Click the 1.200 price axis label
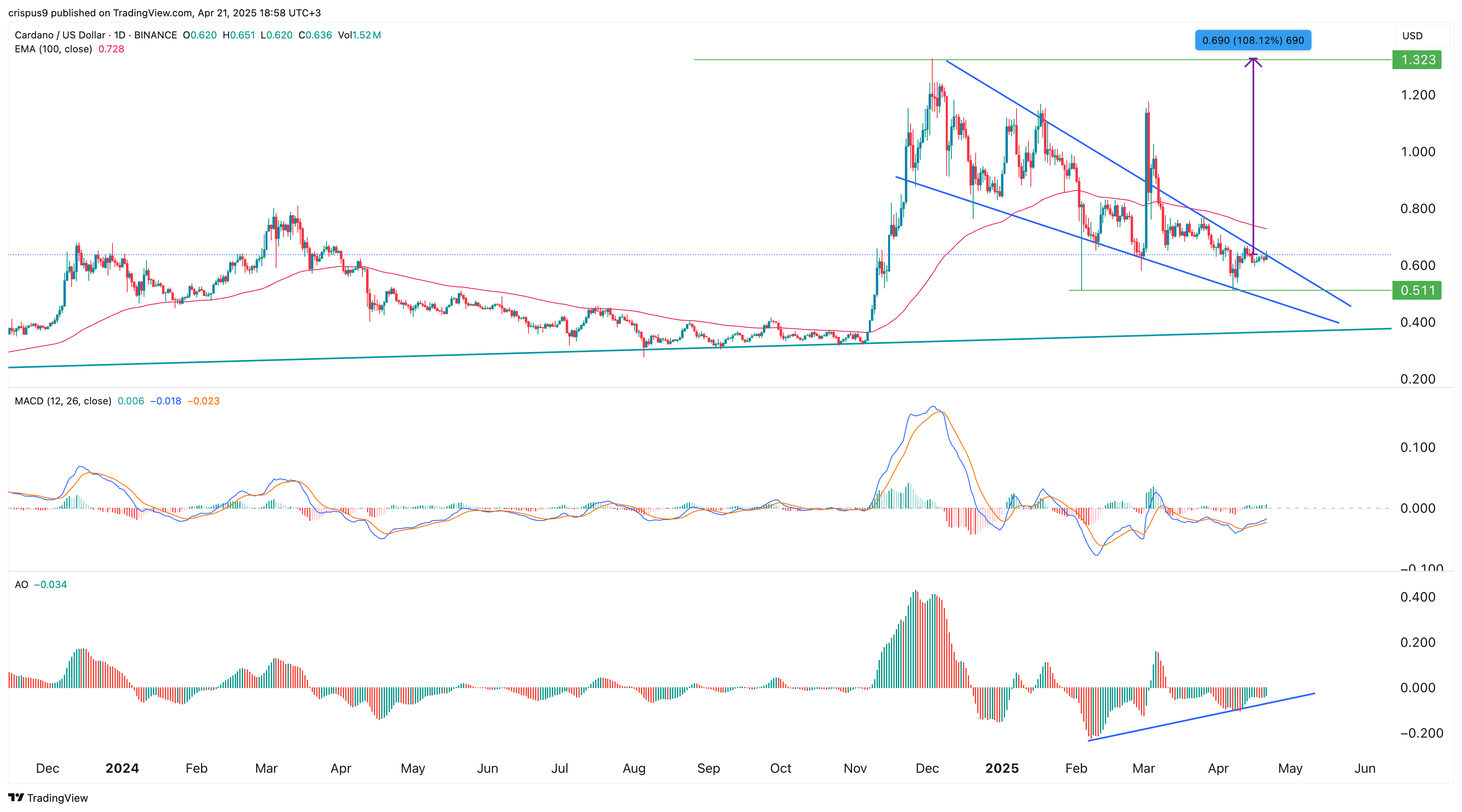Viewport: 1462px width, 812px height. point(1418,95)
